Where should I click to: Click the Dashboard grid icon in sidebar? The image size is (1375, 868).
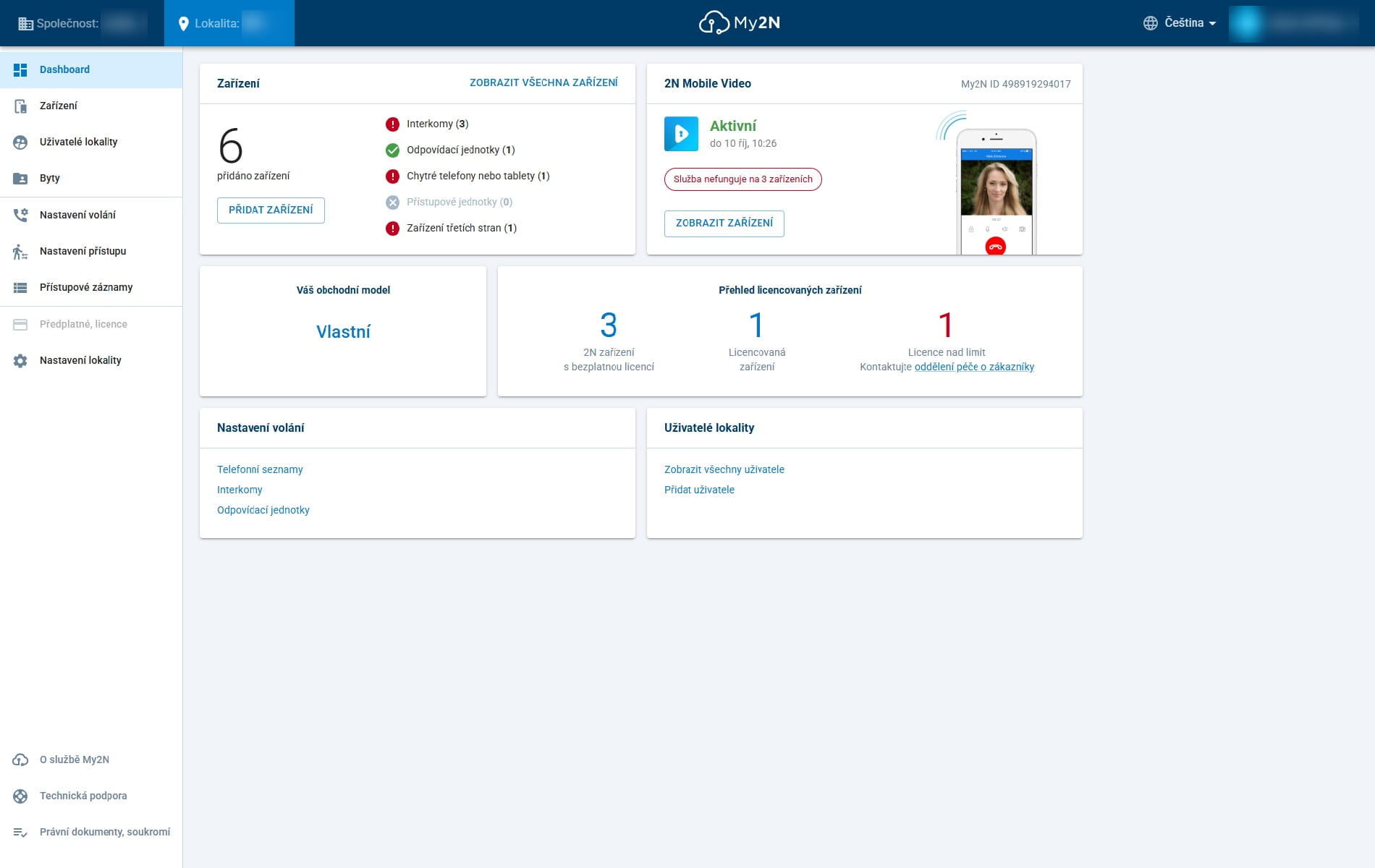(x=20, y=69)
